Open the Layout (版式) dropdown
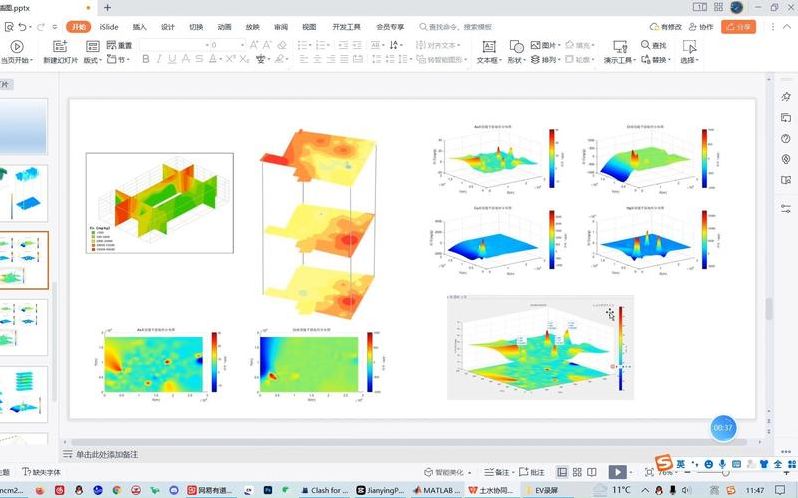 point(92,60)
